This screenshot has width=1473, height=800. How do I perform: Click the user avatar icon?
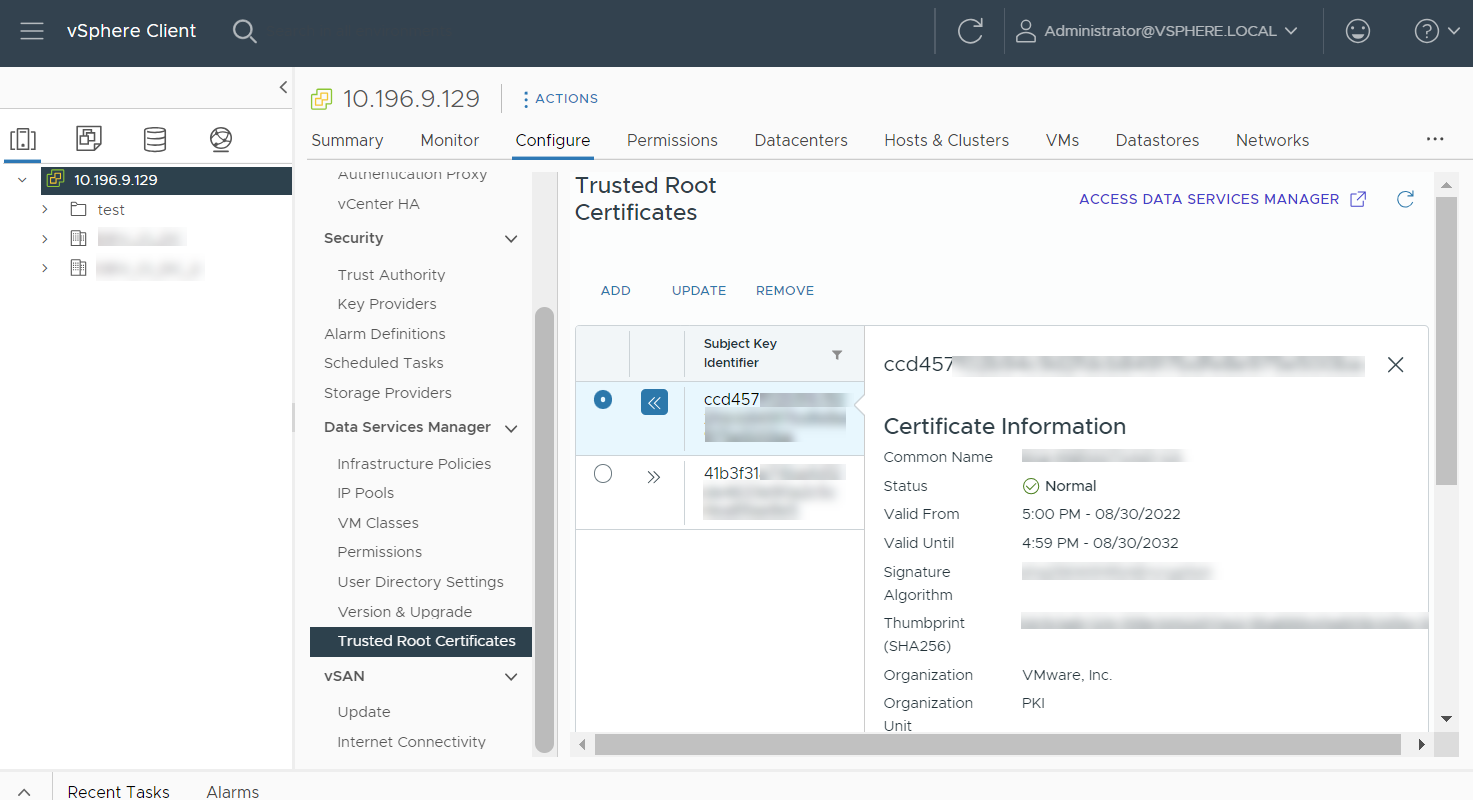point(1025,31)
